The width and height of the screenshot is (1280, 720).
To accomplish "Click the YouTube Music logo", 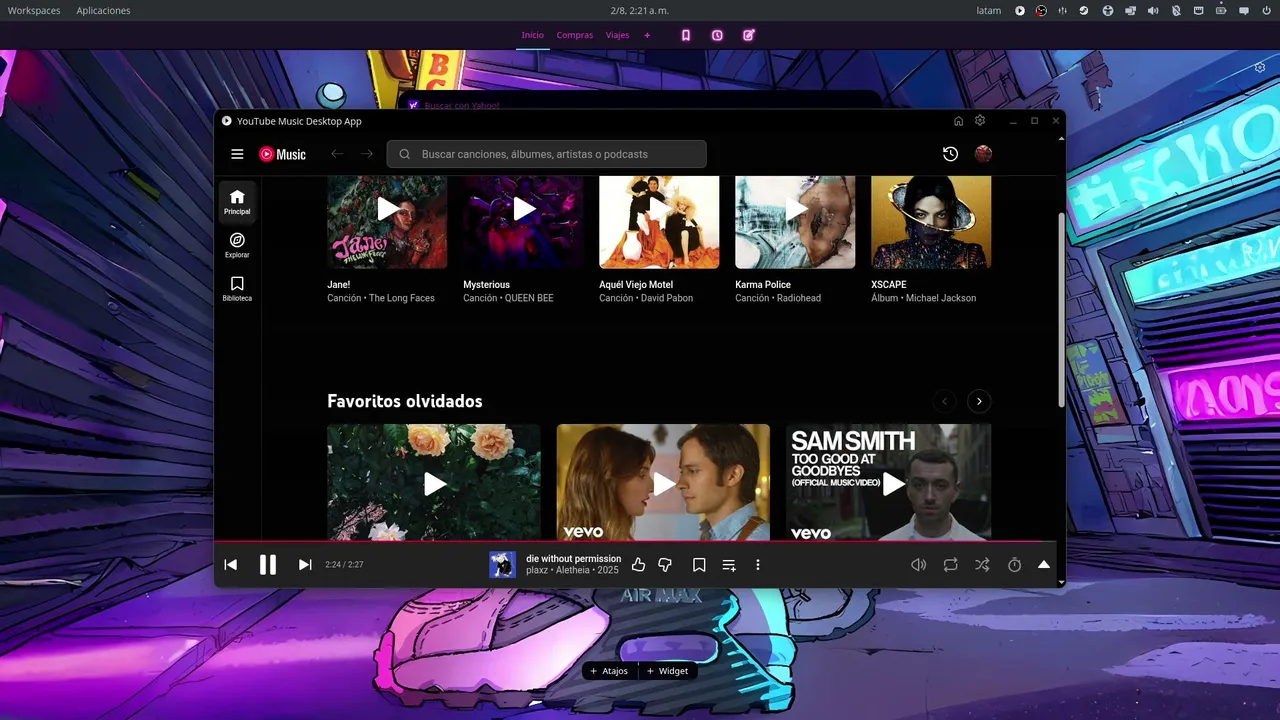I will pyautogui.click(x=282, y=154).
